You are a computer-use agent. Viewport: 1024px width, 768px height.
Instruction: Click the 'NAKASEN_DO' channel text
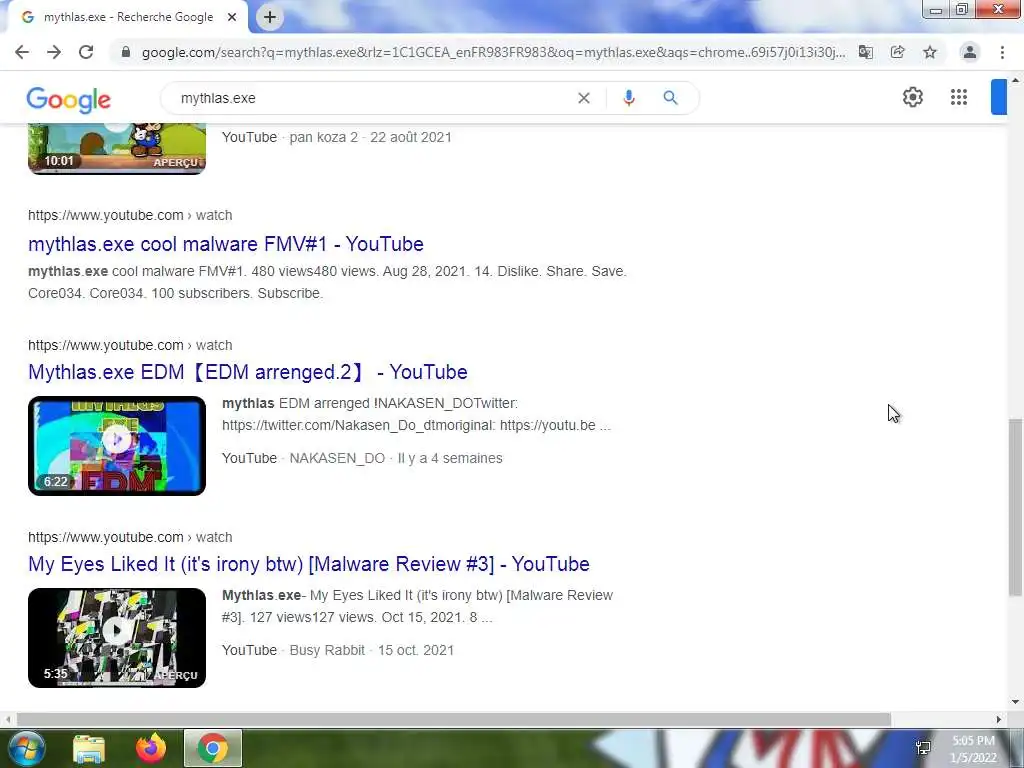pyautogui.click(x=337, y=458)
